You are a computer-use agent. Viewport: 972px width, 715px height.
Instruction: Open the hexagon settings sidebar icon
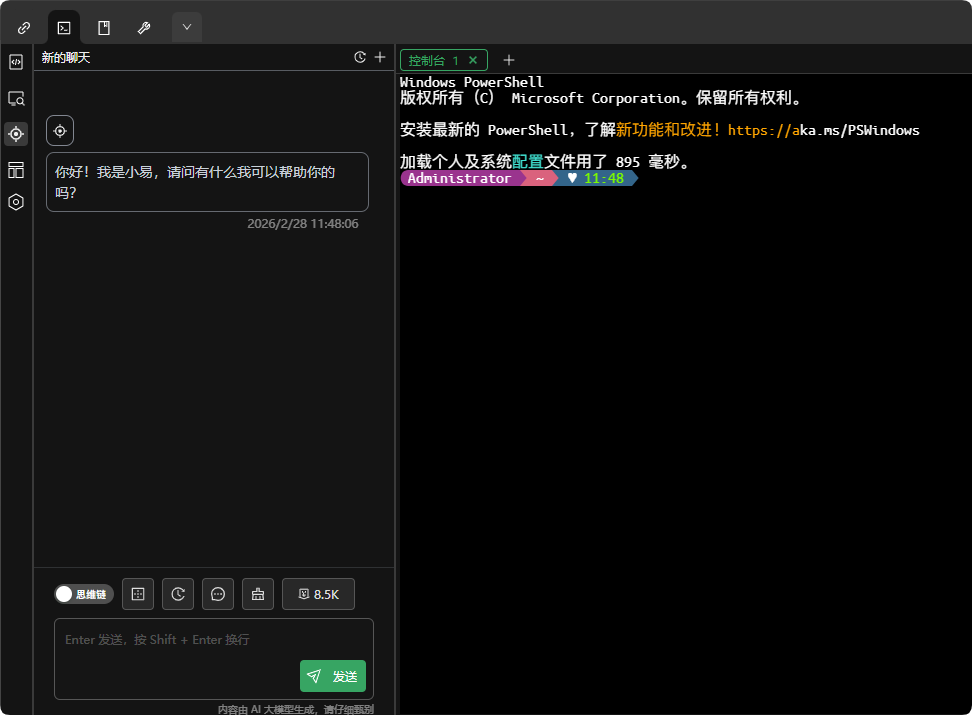(x=16, y=202)
